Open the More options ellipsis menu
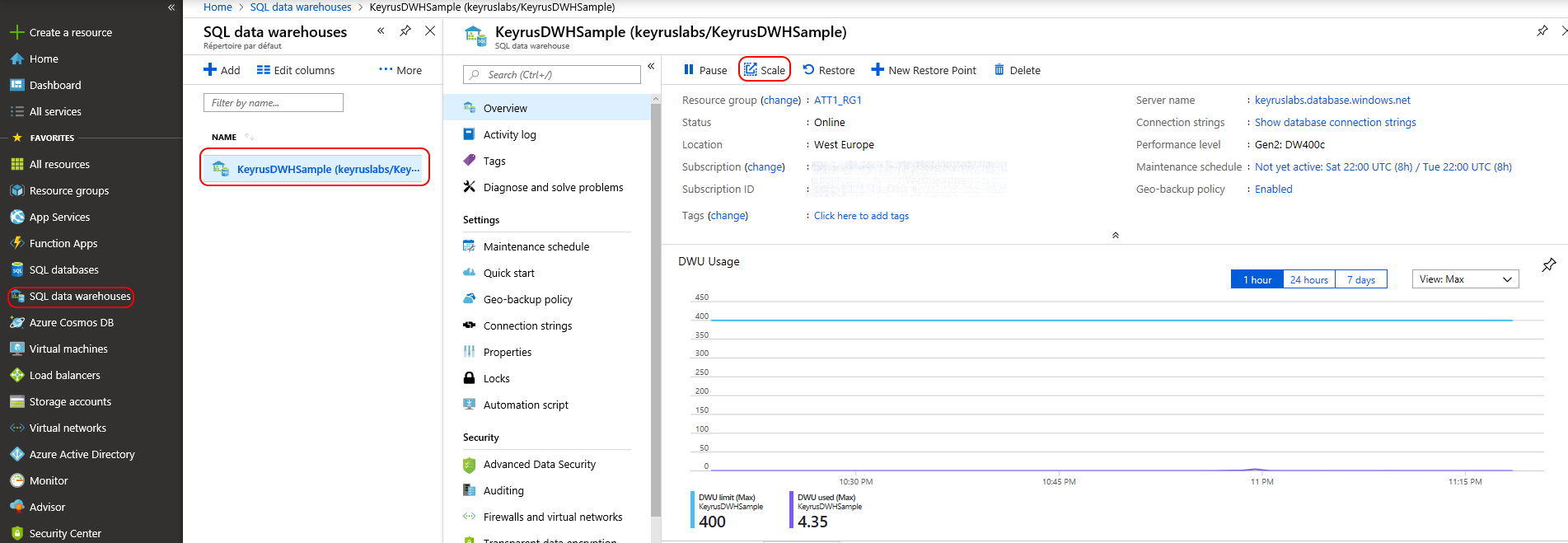Screen dimensions: 1568x543 [x=400, y=70]
